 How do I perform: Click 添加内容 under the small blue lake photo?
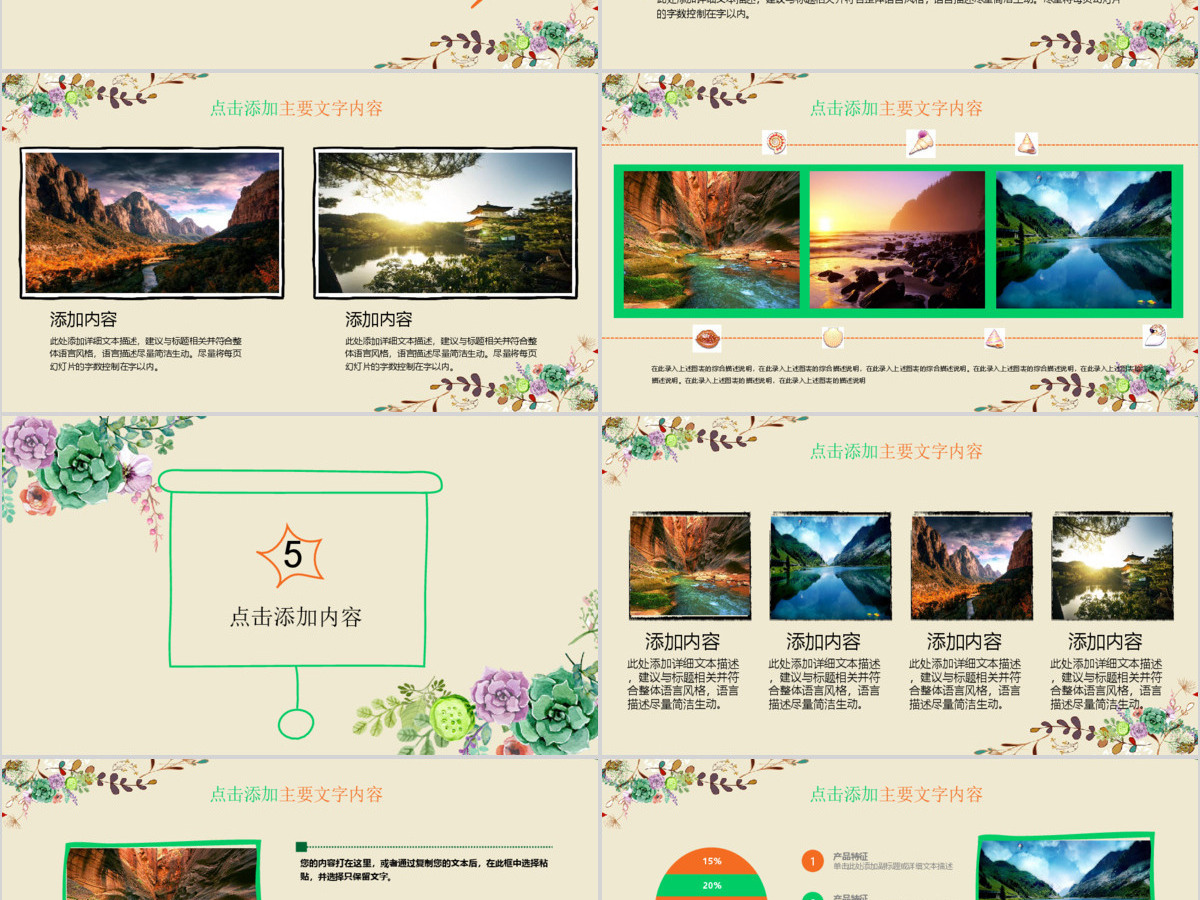(x=824, y=642)
